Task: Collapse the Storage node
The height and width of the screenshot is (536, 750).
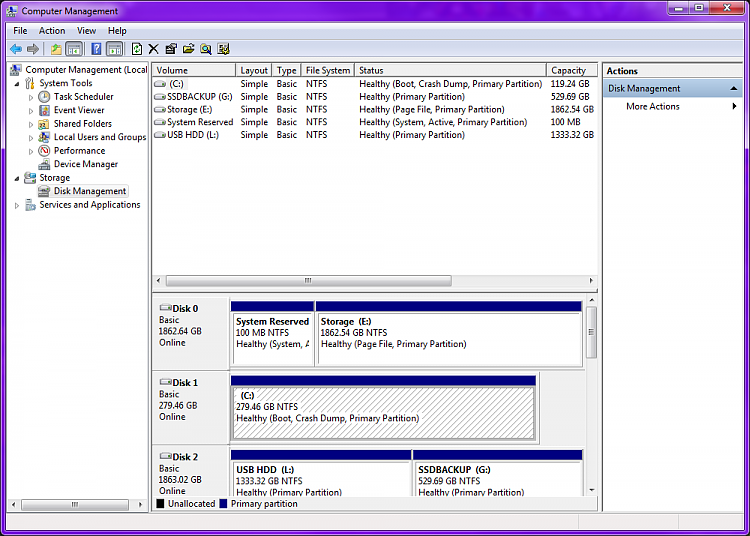Action: tap(17, 178)
